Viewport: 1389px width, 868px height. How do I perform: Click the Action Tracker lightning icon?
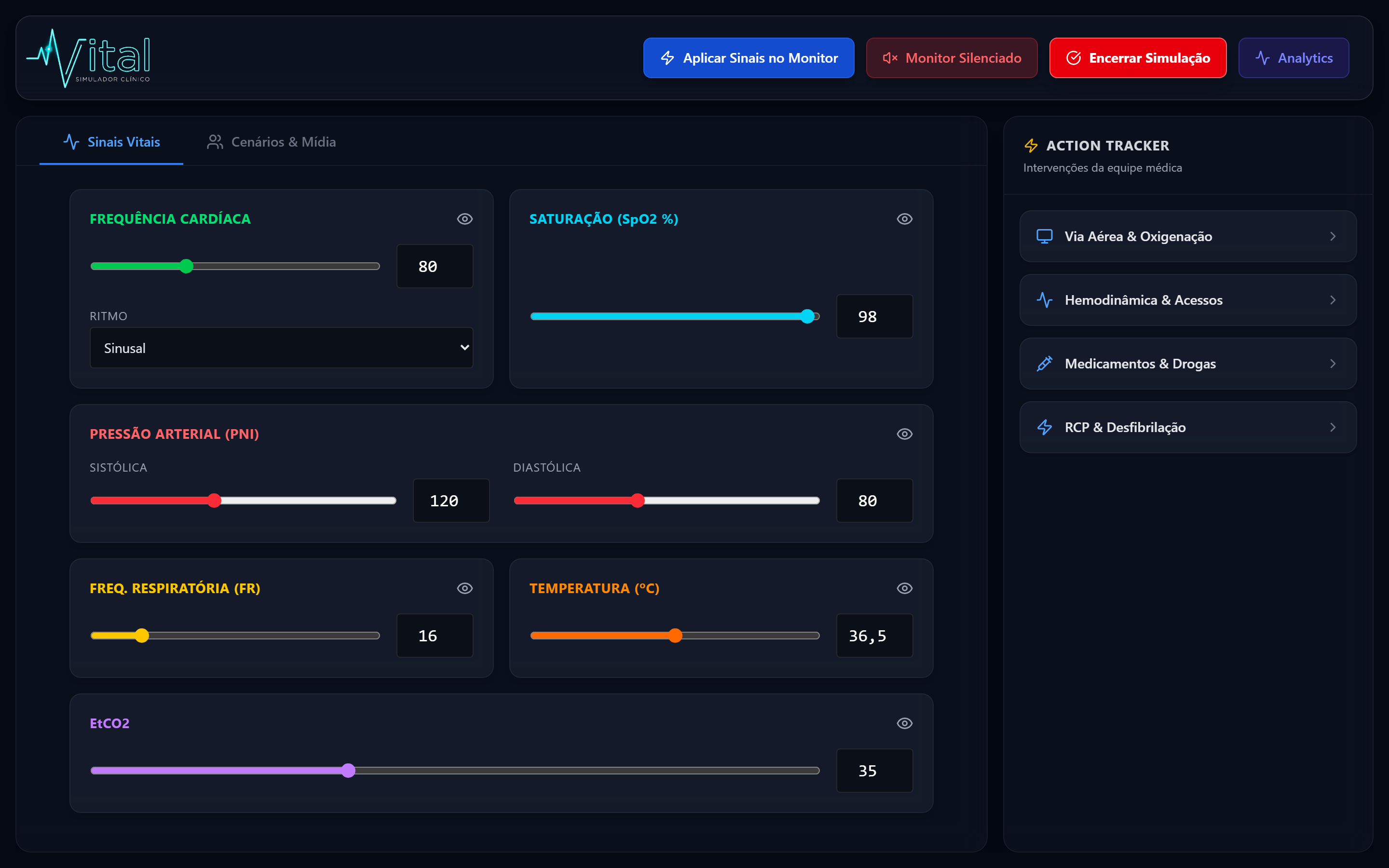[x=1031, y=146]
